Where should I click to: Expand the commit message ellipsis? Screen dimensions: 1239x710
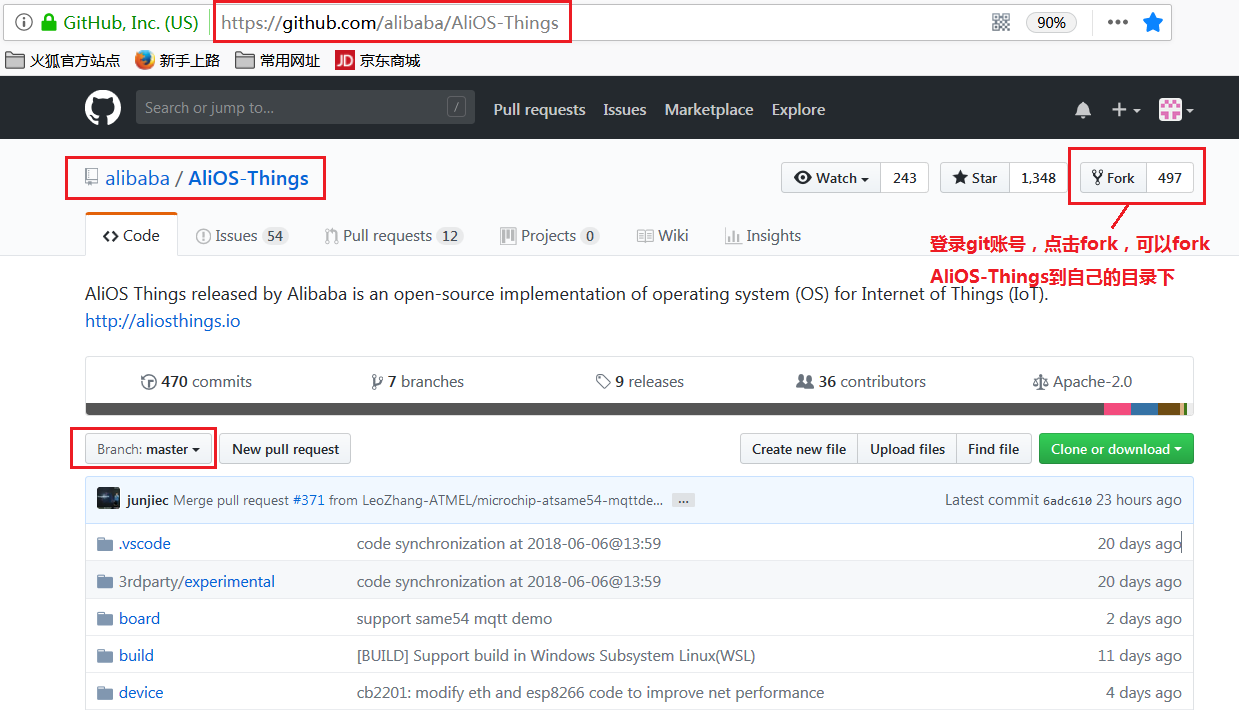click(683, 500)
